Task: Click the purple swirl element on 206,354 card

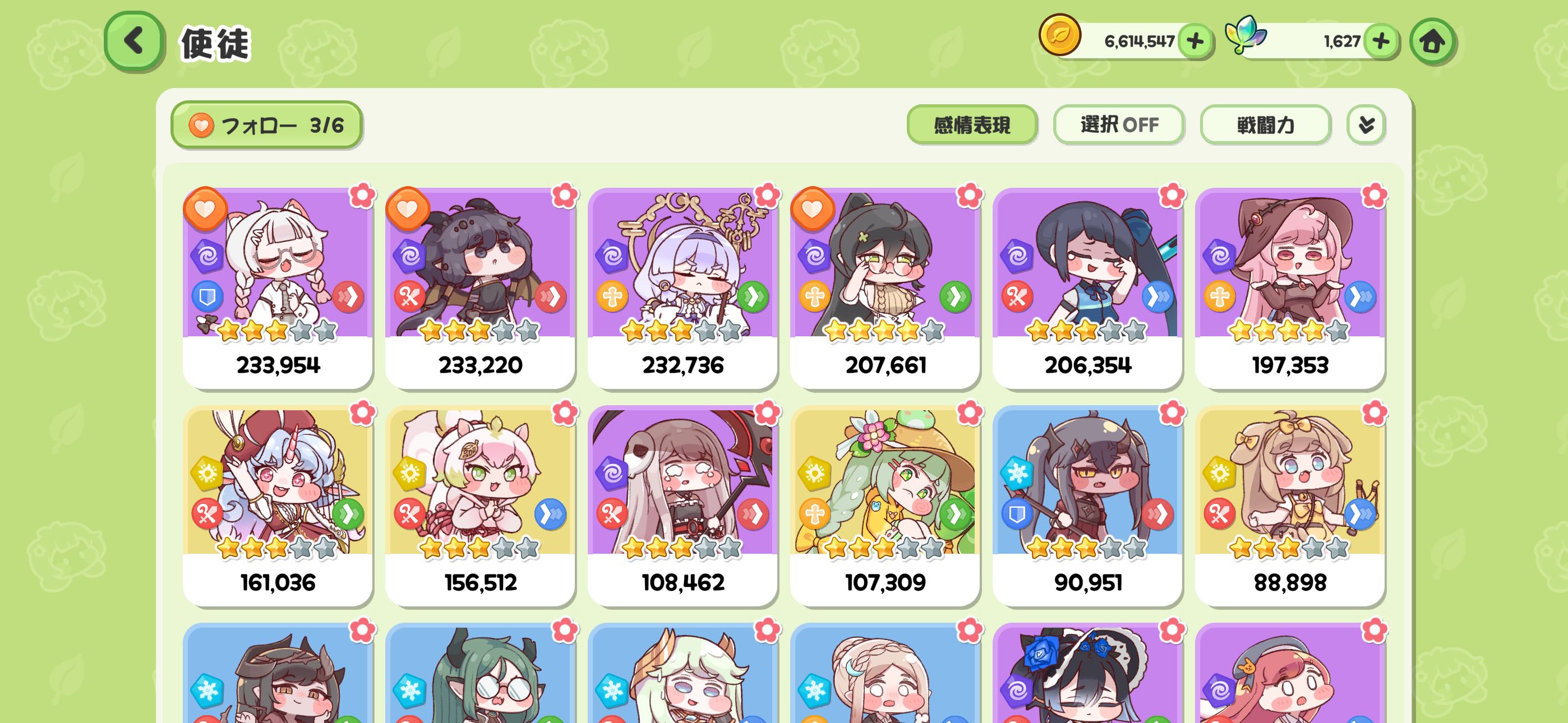Action: click(x=1017, y=256)
